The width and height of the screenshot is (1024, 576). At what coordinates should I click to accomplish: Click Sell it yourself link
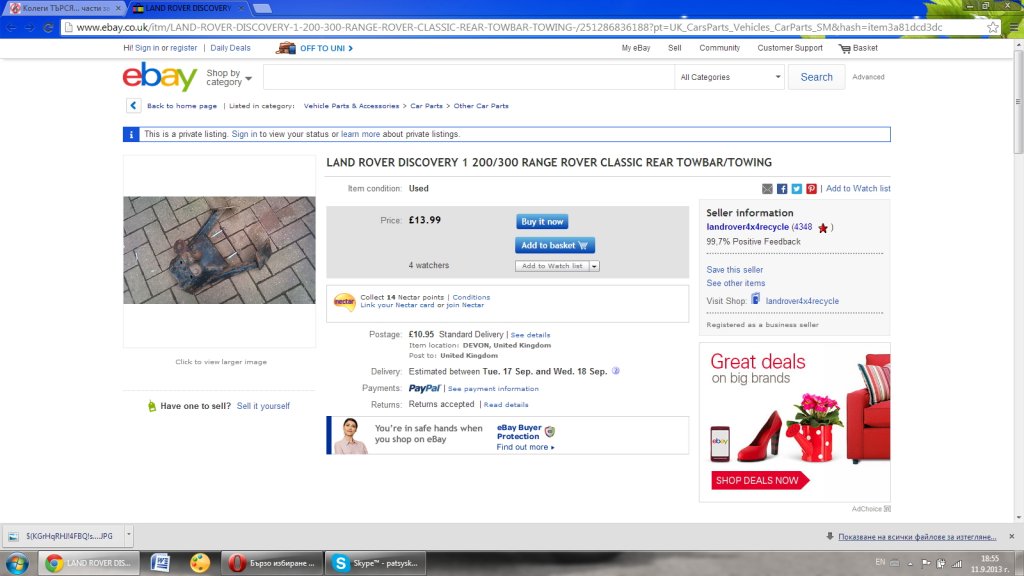[x=263, y=406]
